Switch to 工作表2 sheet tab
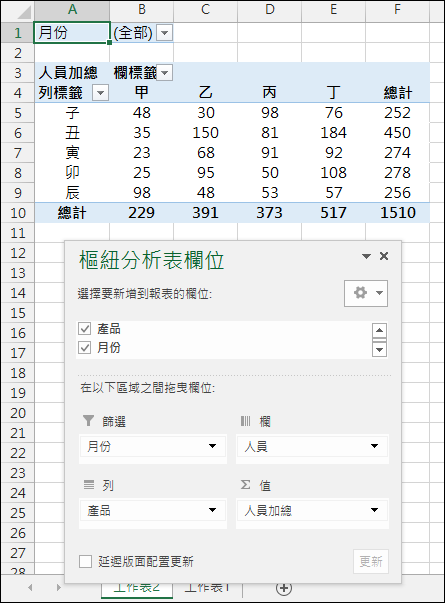Image resolution: width=445 pixels, height=603 pixels. [x=137, y=588]
